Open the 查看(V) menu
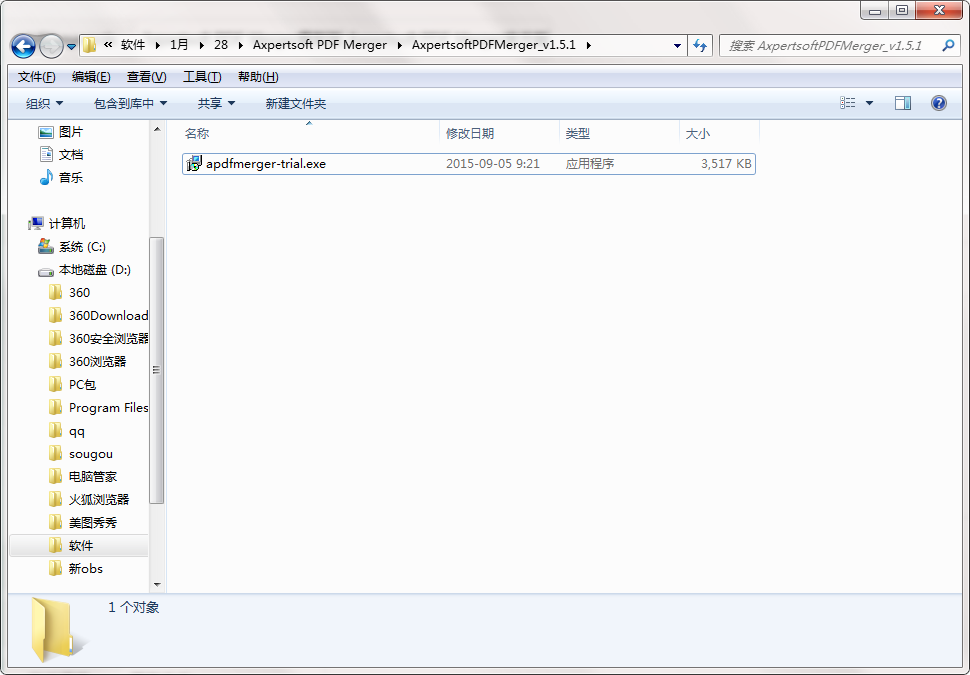 tap(147, 77)
